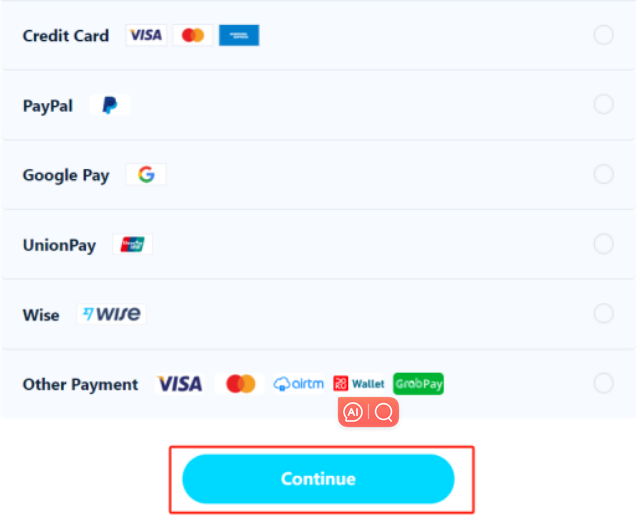This screenshot has width=643, height=517.
Task: Click the Continue button
Action: [318, 479]
